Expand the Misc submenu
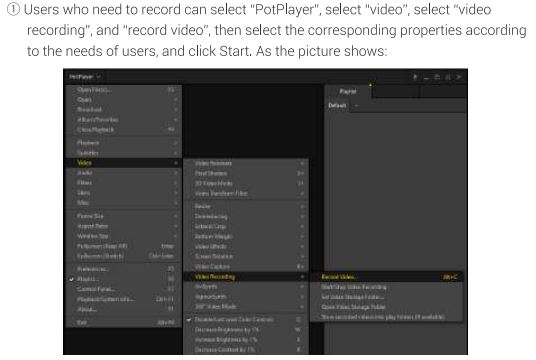 point(124,202)
